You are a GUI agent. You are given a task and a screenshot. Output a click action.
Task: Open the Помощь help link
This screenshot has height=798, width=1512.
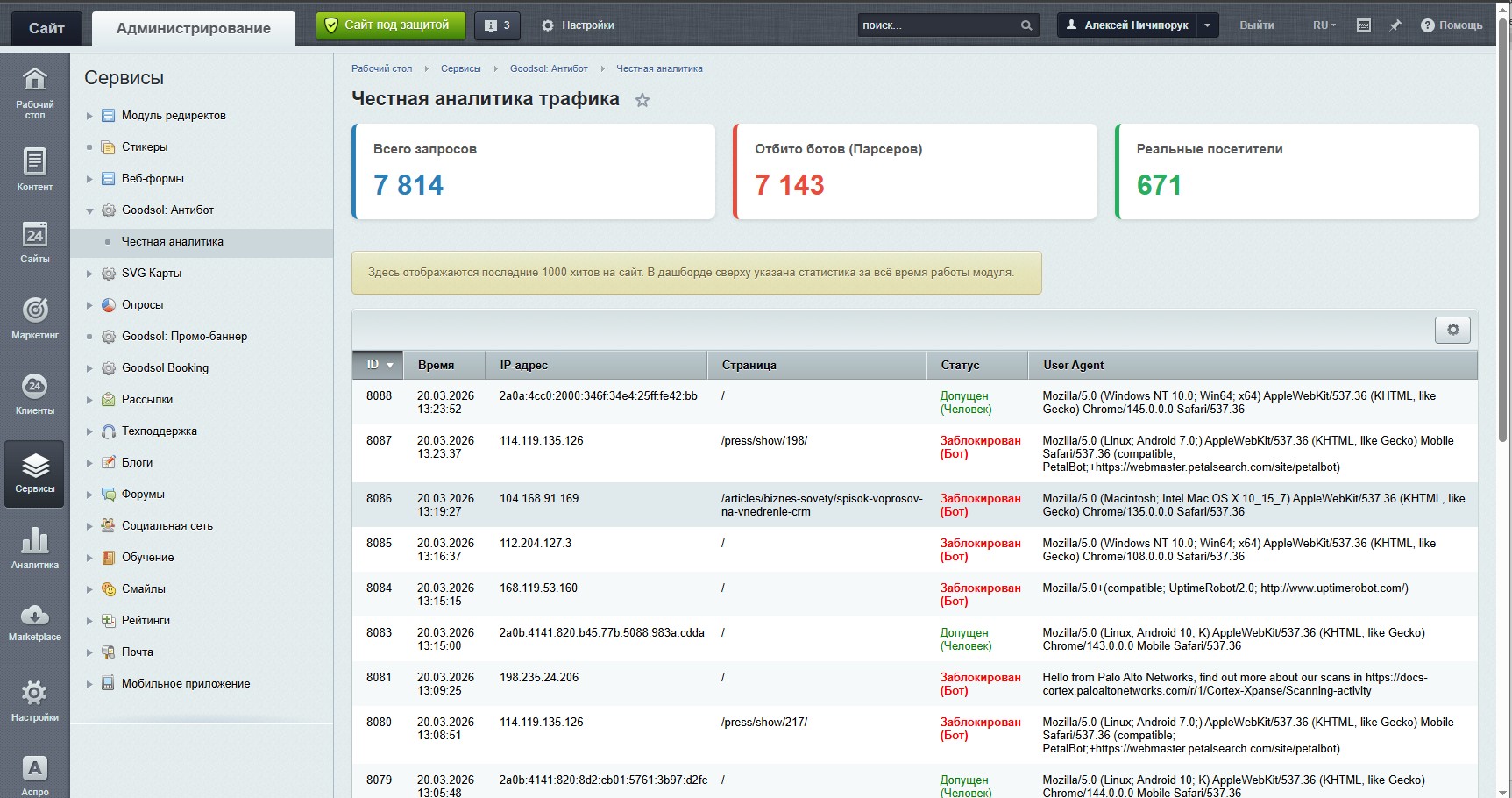[x=1452, y=25]
